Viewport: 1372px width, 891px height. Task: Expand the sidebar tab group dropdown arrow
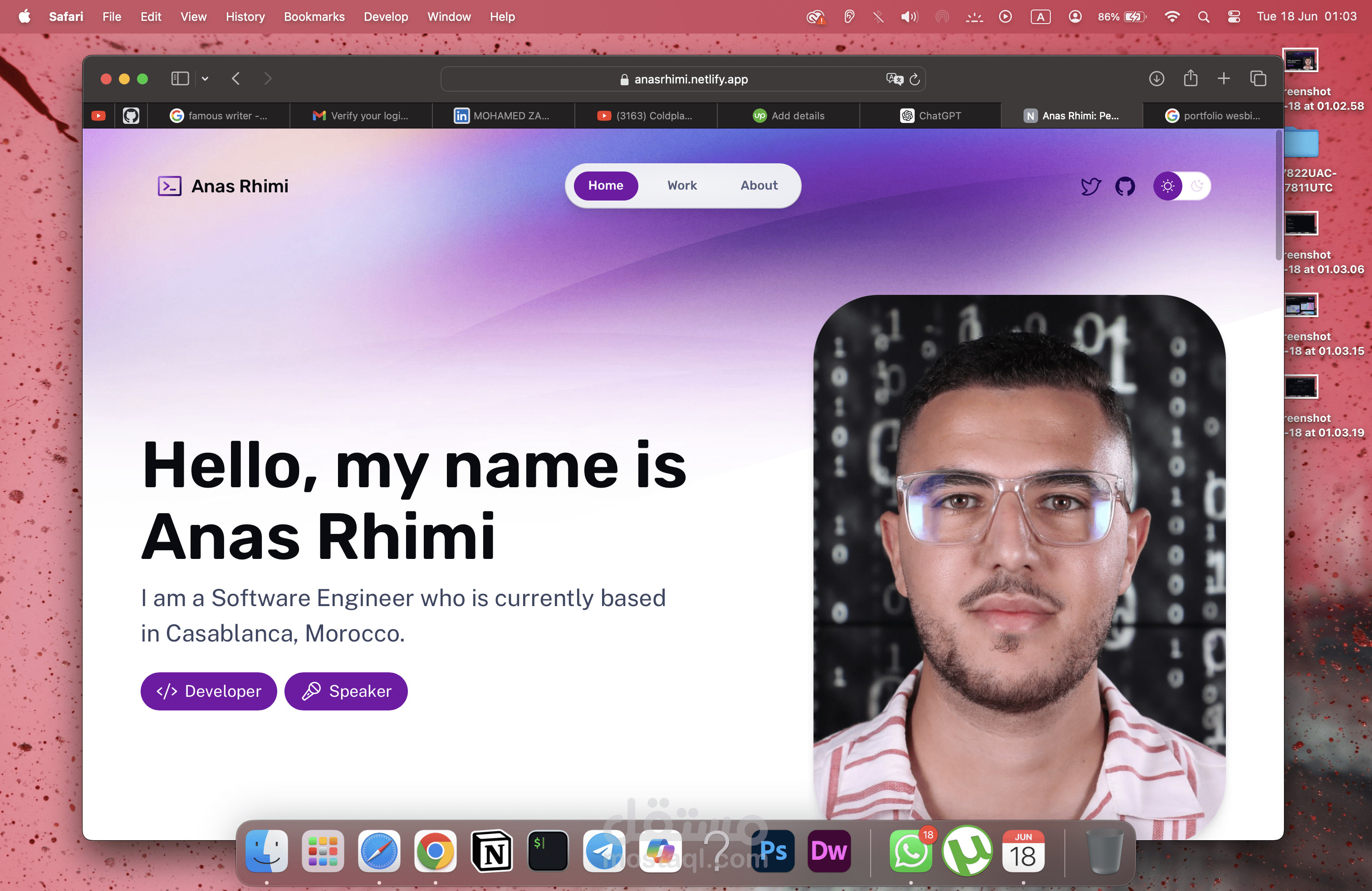(205, 79)
